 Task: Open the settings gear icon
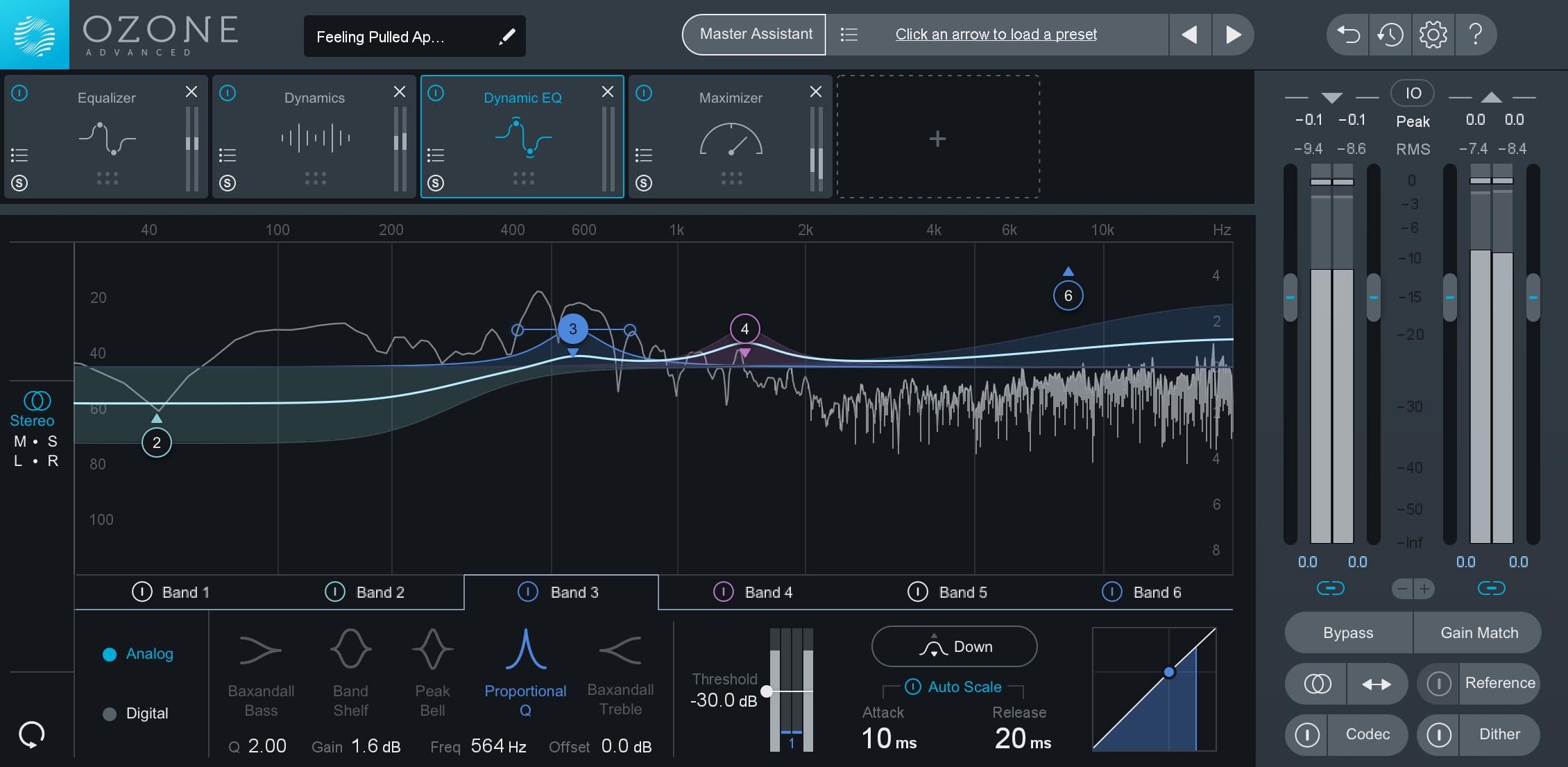pyautogui.click(x=1433, y=34)
